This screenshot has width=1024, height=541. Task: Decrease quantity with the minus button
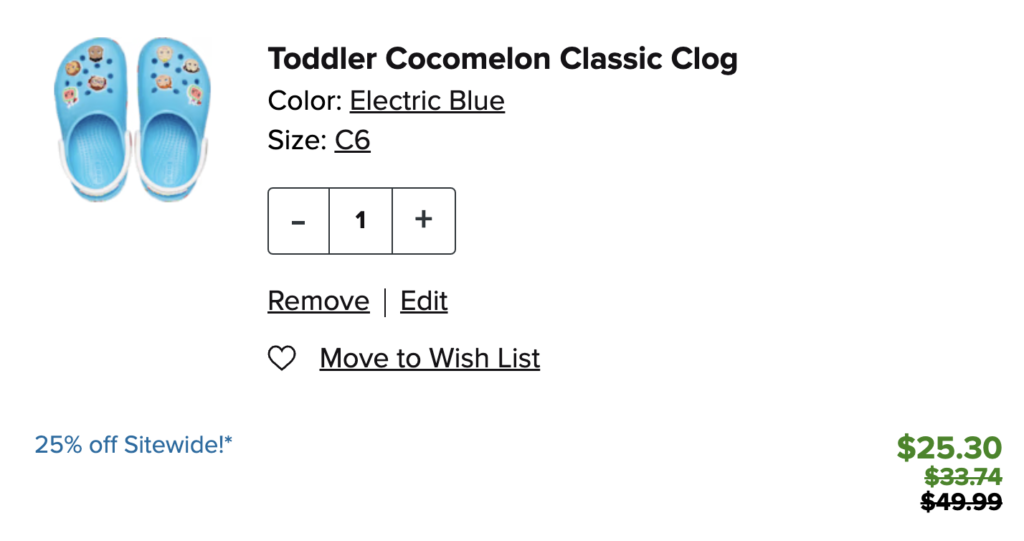[298, 221]
